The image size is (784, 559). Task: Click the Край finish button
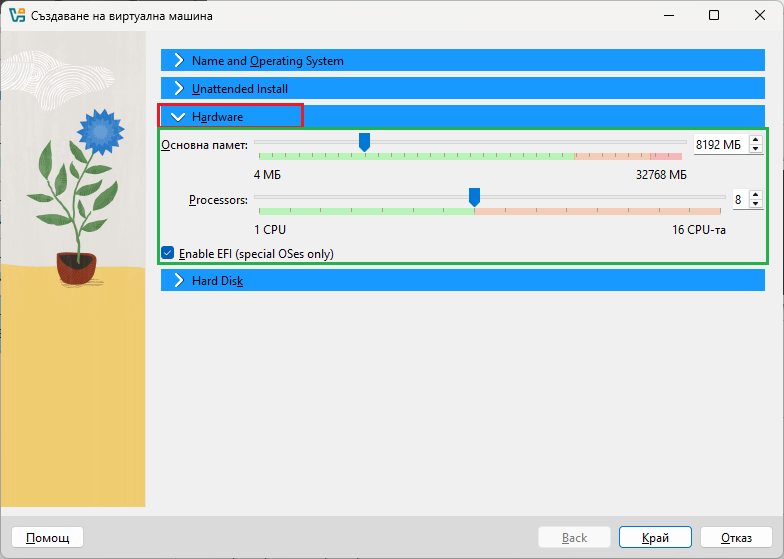tap(655, 538)
